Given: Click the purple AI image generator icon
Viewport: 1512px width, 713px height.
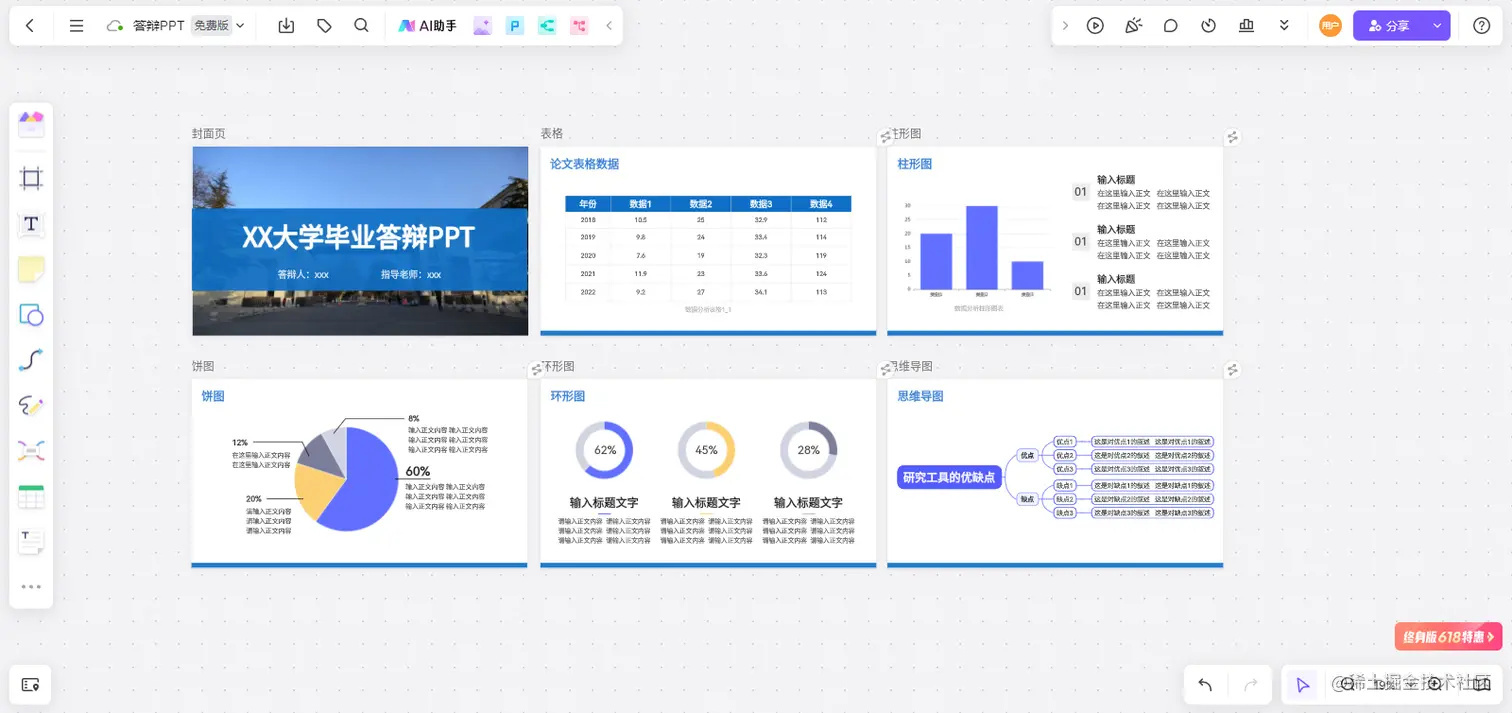Looking at the screenshot, I should coord(483,26).
